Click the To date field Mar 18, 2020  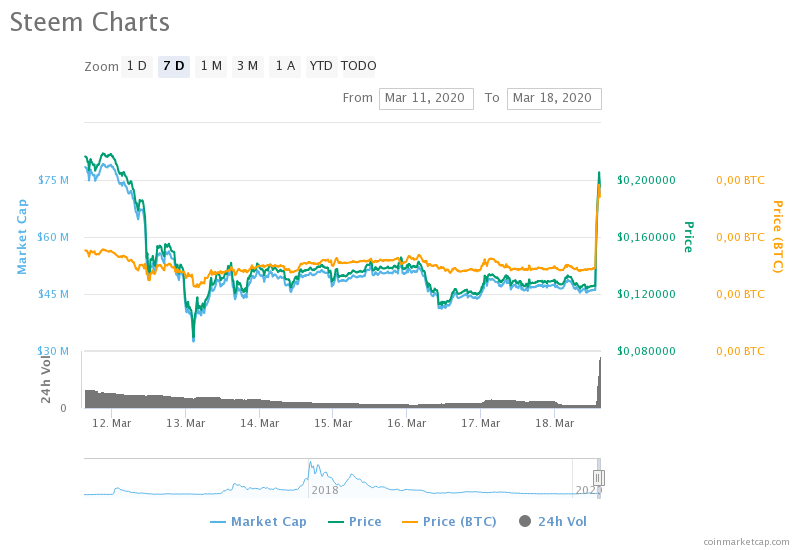554,98
